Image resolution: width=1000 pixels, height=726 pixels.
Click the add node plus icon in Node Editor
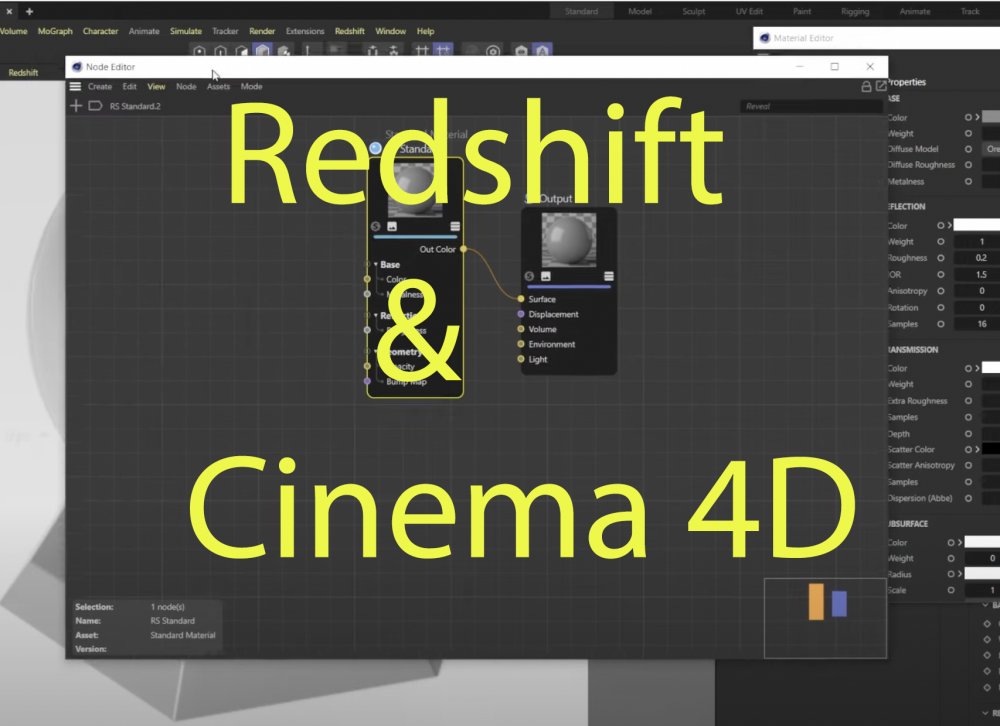[76, 105]
